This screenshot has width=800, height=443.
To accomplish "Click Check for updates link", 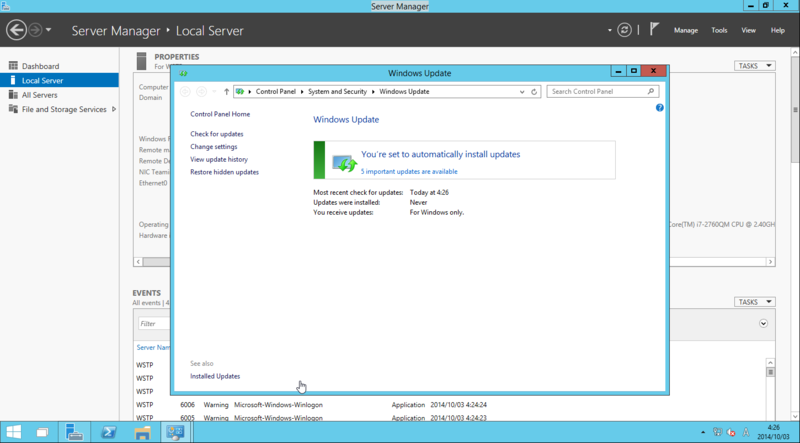I will [217, 134].
